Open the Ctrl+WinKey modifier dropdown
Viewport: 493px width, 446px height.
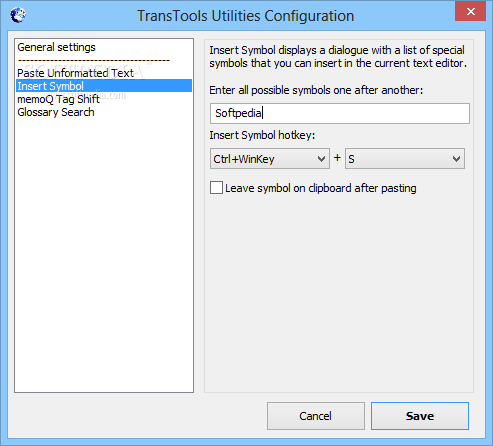270,159
